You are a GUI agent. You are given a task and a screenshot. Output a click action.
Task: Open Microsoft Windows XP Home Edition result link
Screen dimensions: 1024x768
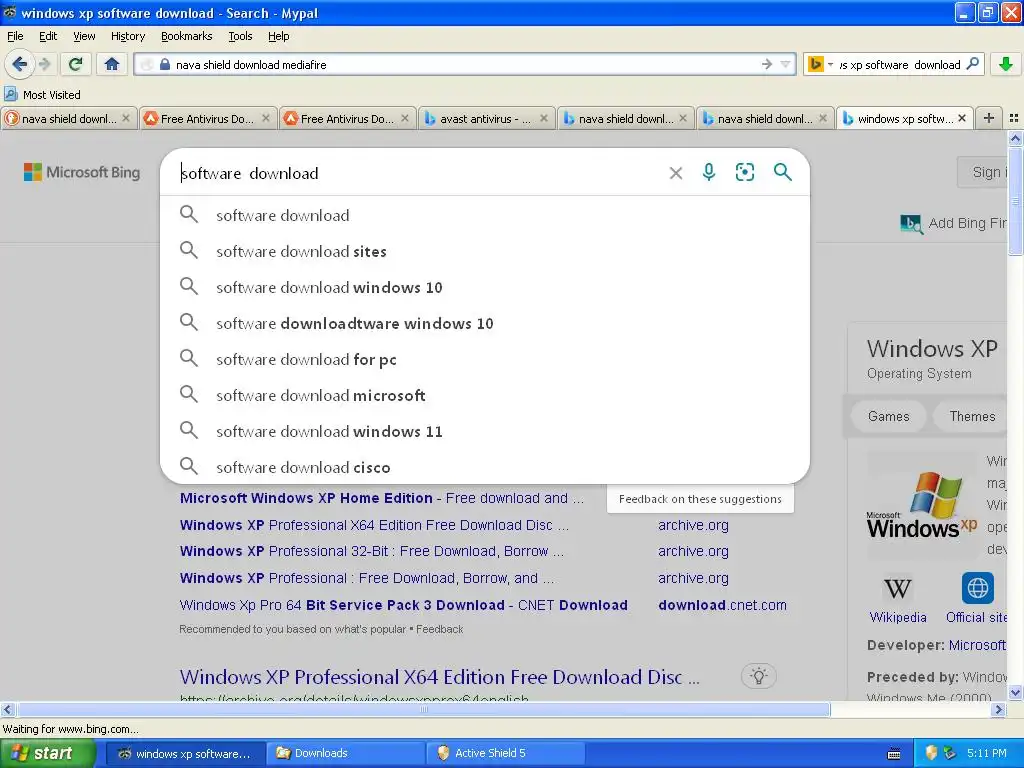coord(381,498)
